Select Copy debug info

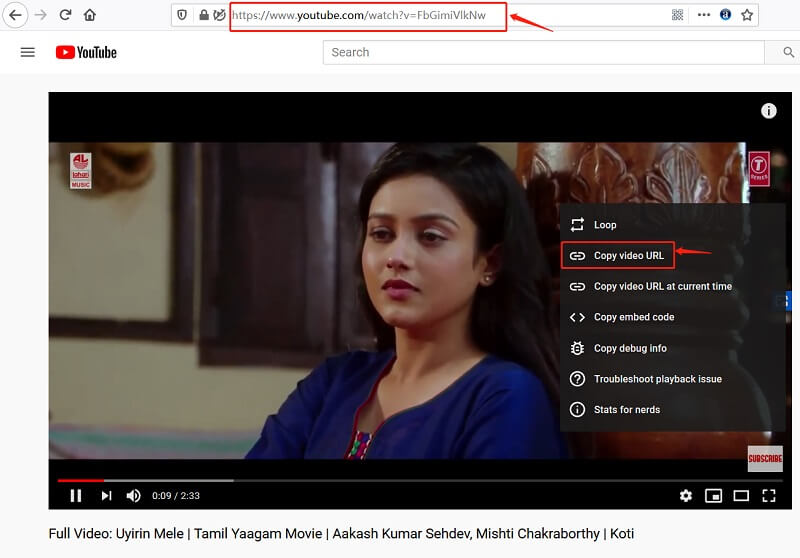tap(672, 348)
